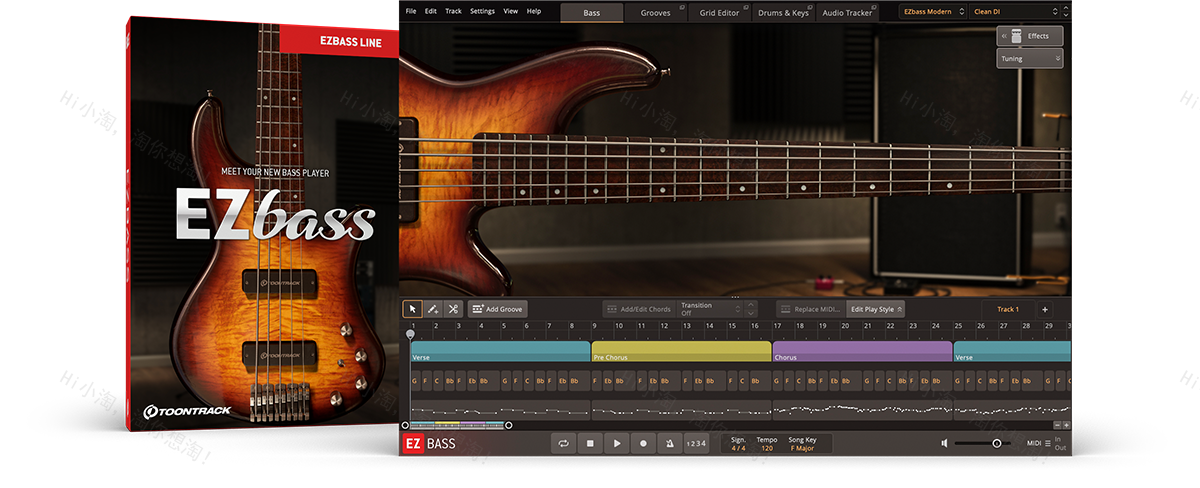Click the left handle of overview scrollbar
Viewport: 1200px width, 488px height.
405,425
